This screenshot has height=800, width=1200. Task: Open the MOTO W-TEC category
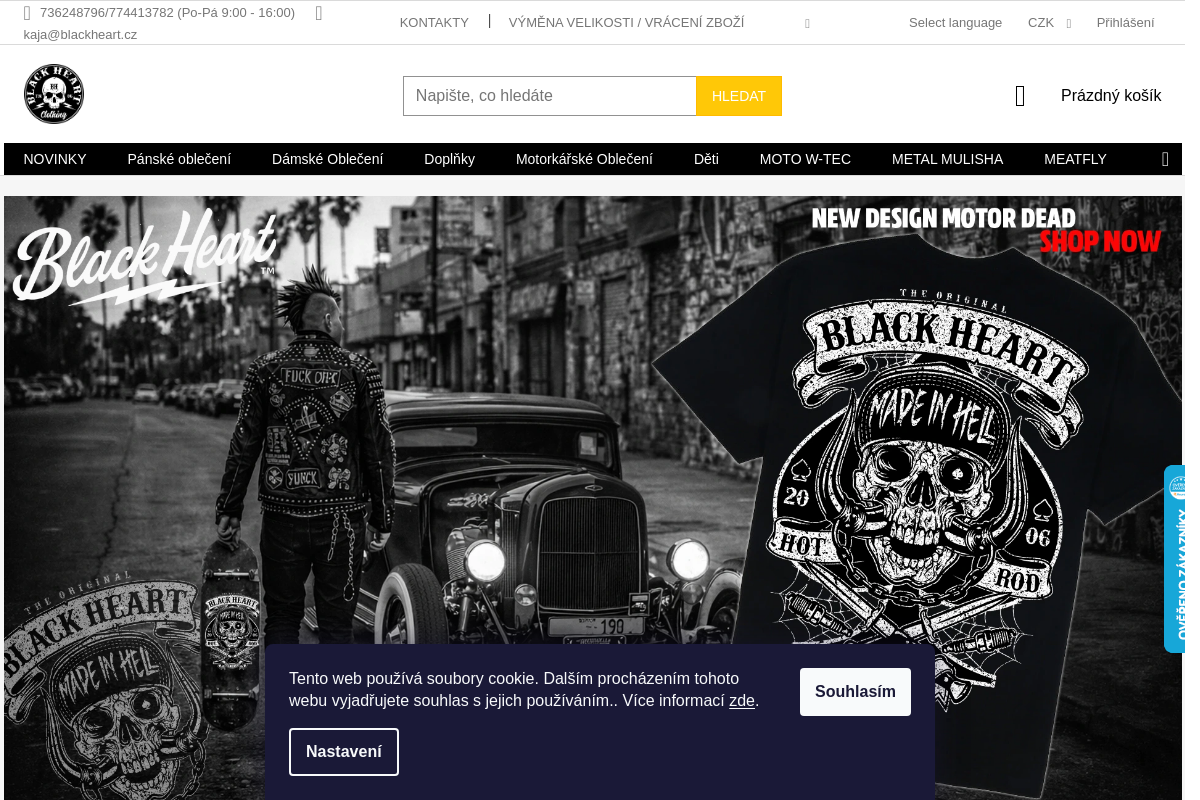click(x=805, y=159)
